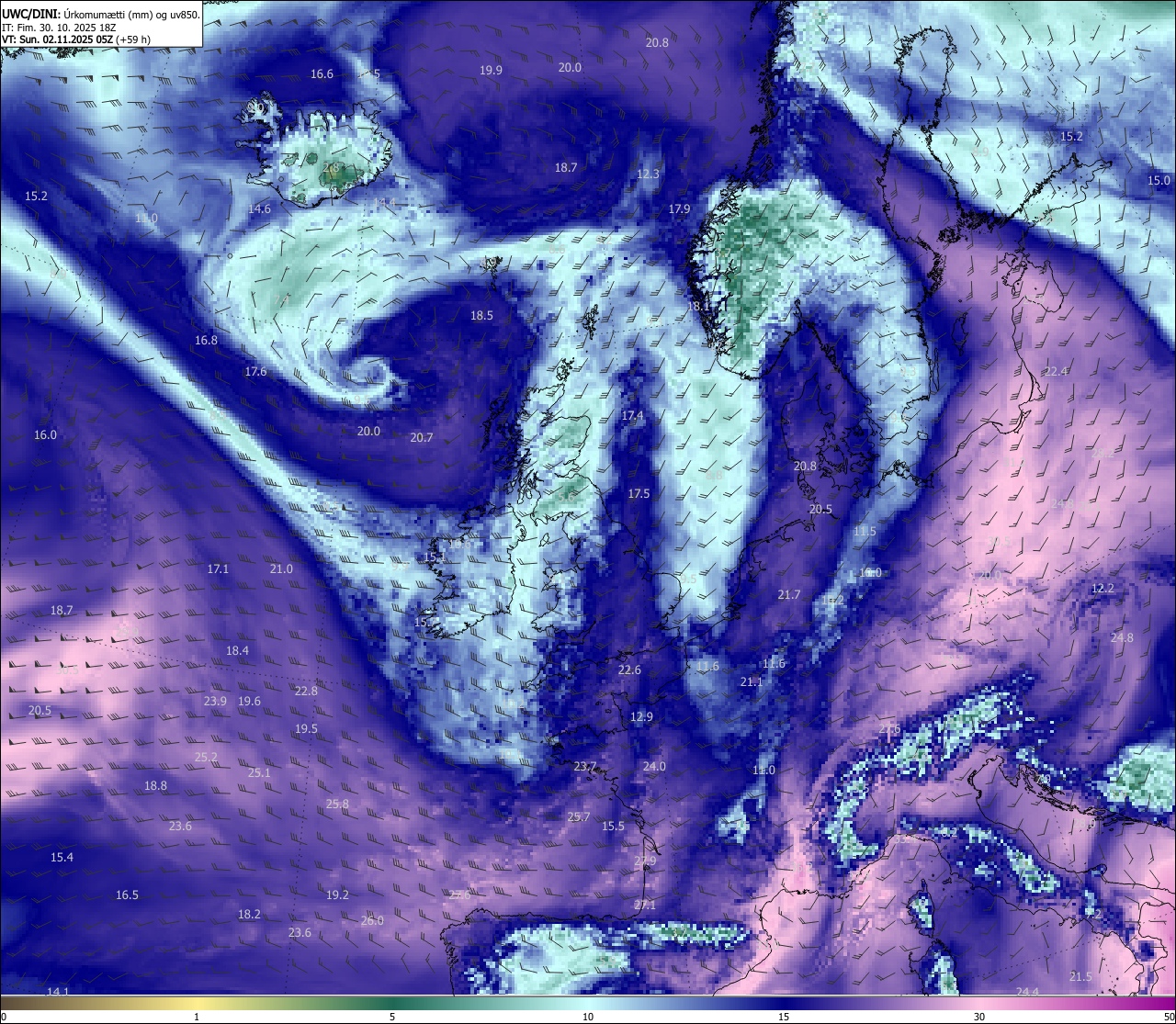Screen dimensions: 1176x1024
Task: Click the 16.6 value near Iceland
Action: pos(322,74)
